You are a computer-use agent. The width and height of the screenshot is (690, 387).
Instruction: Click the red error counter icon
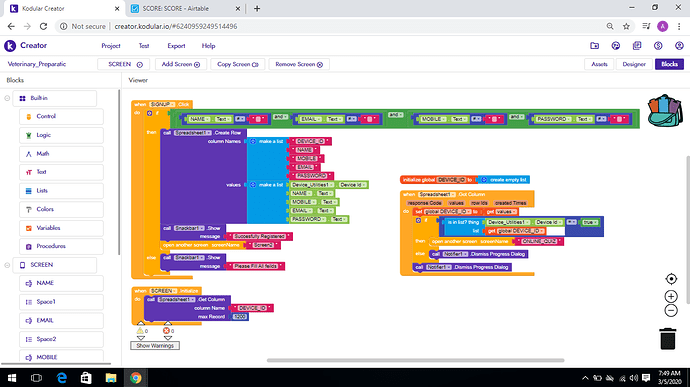pyautogui.click(x=166, y=331)
